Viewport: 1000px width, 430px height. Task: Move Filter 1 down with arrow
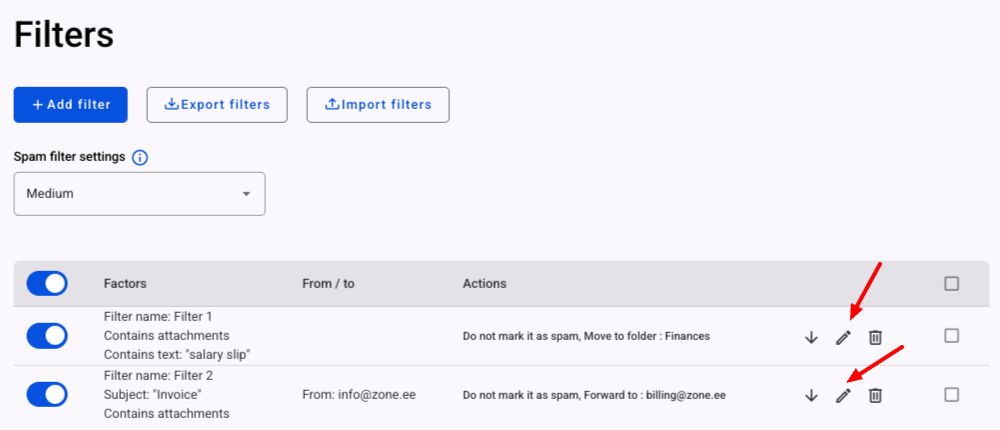pyautogui.click(x=811, y=337)
